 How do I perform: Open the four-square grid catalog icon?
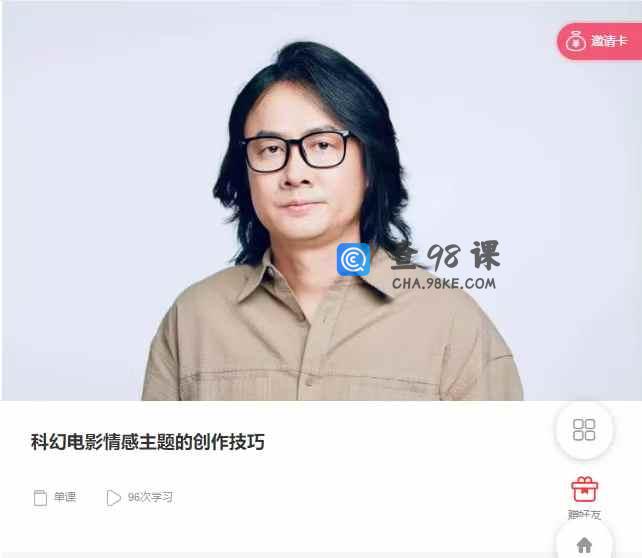point(584,429)
